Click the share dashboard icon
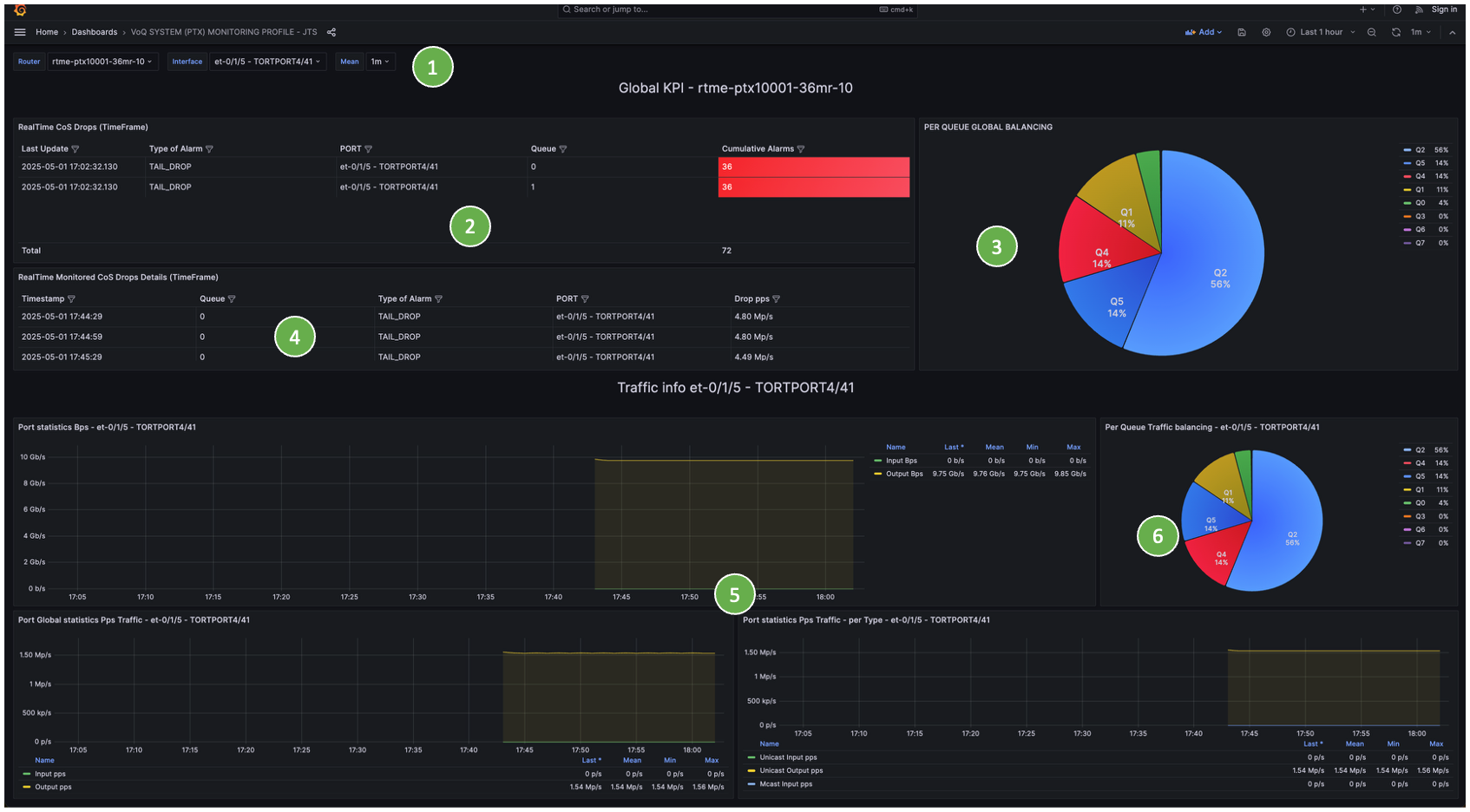Screen dimensions: 1470x812 (331, 32)
